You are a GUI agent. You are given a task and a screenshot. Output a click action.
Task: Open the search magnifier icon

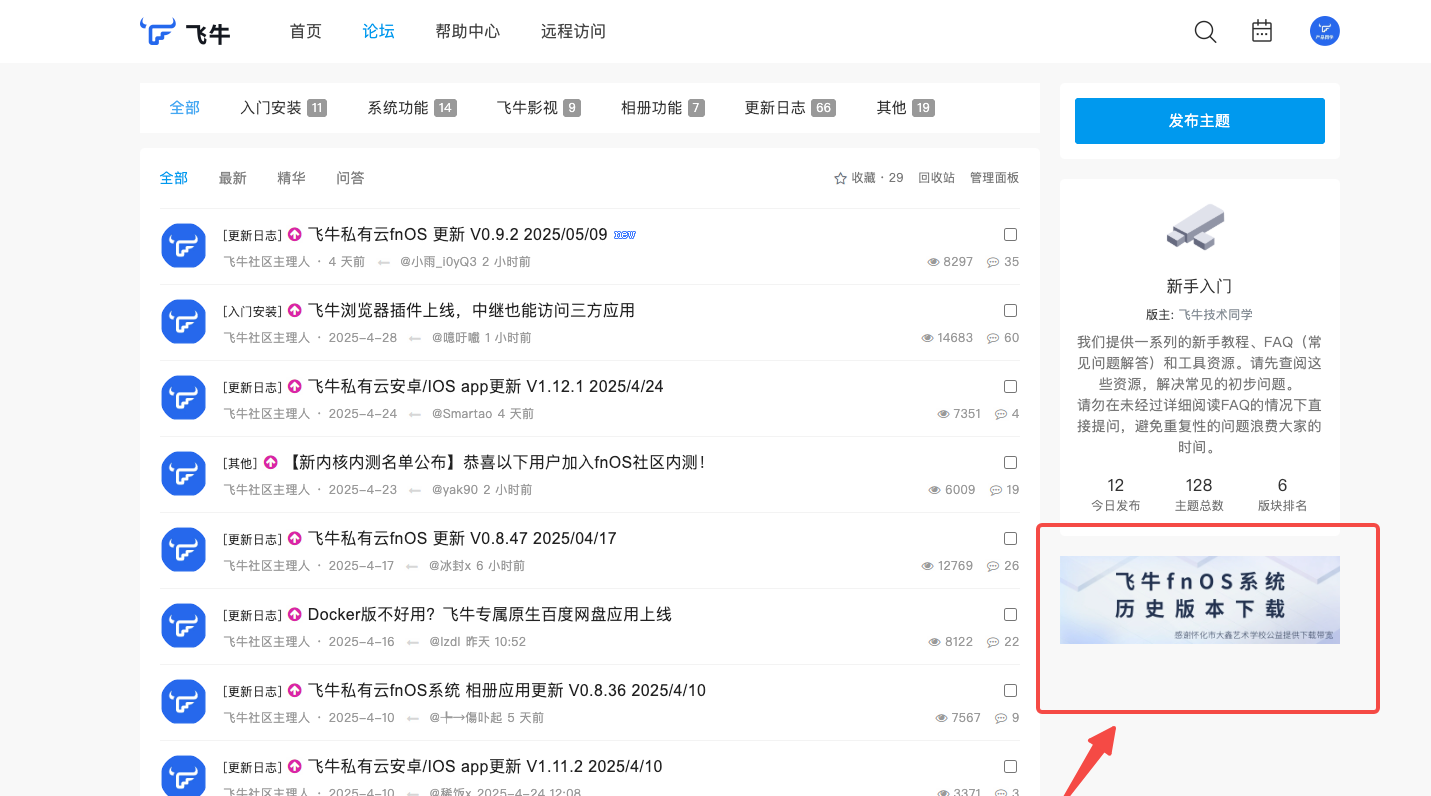(1205, 32)
